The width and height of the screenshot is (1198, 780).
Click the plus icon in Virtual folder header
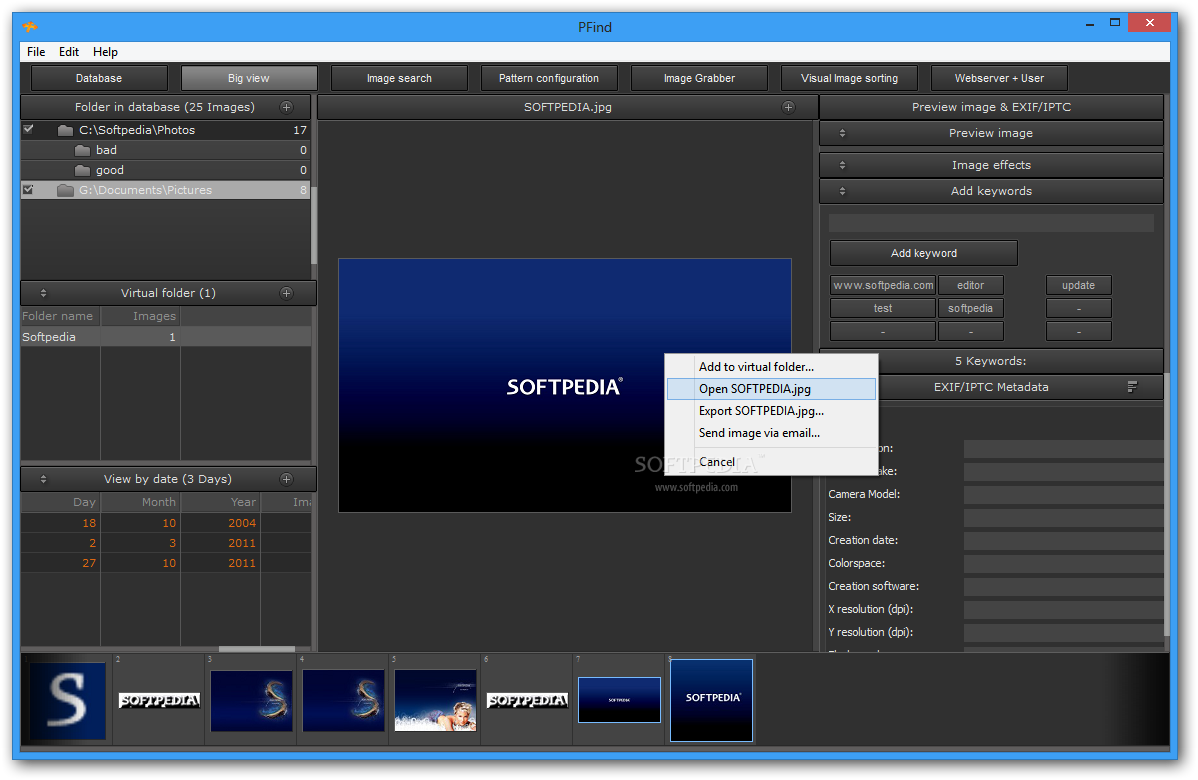tap(287, 293)
